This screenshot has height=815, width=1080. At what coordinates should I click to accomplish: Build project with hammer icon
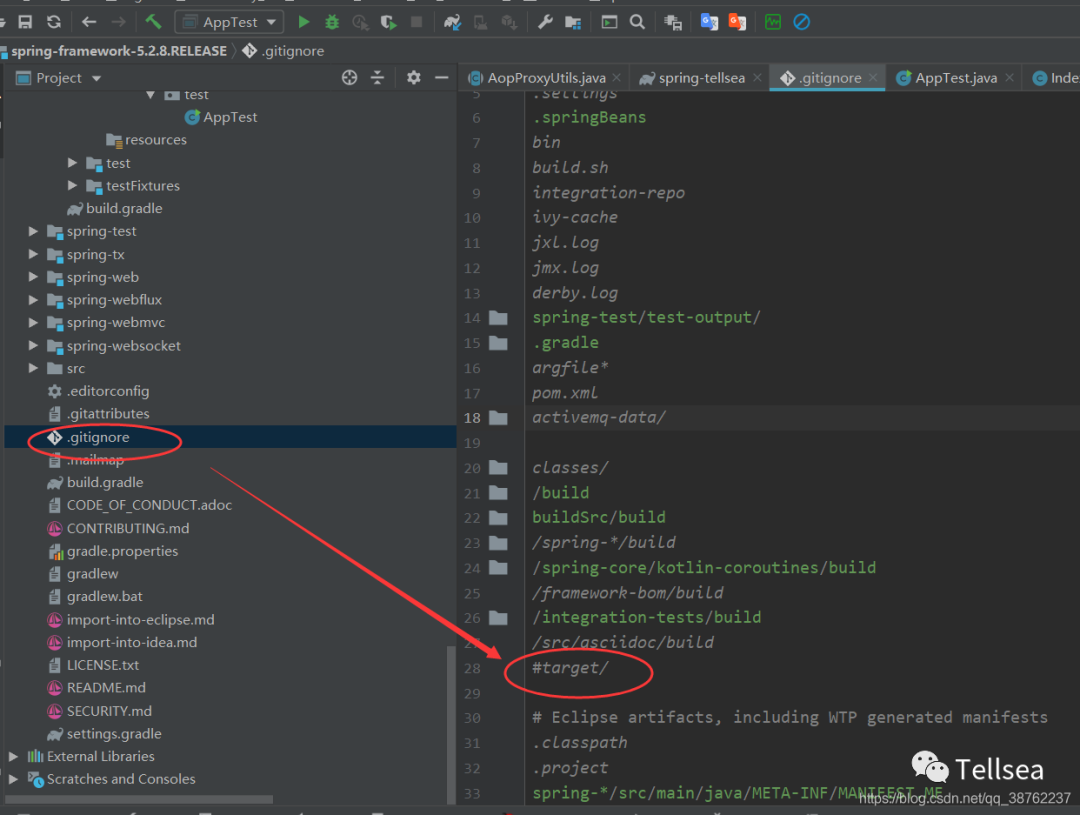(x=153, y=22)
